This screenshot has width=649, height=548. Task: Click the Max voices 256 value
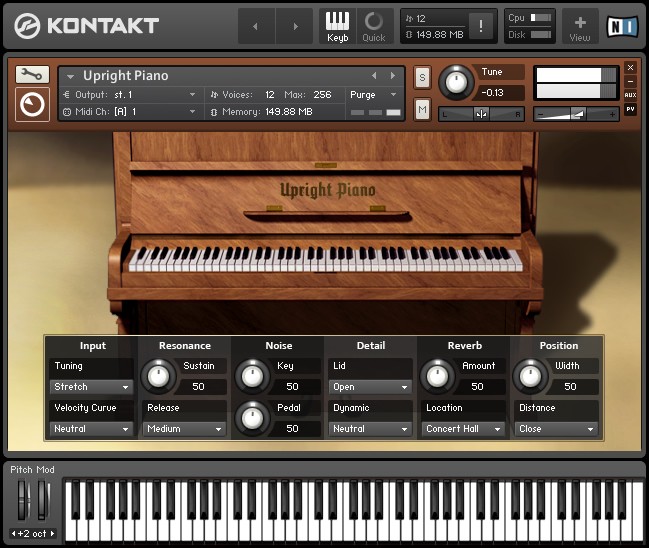[x=322, y=95]
